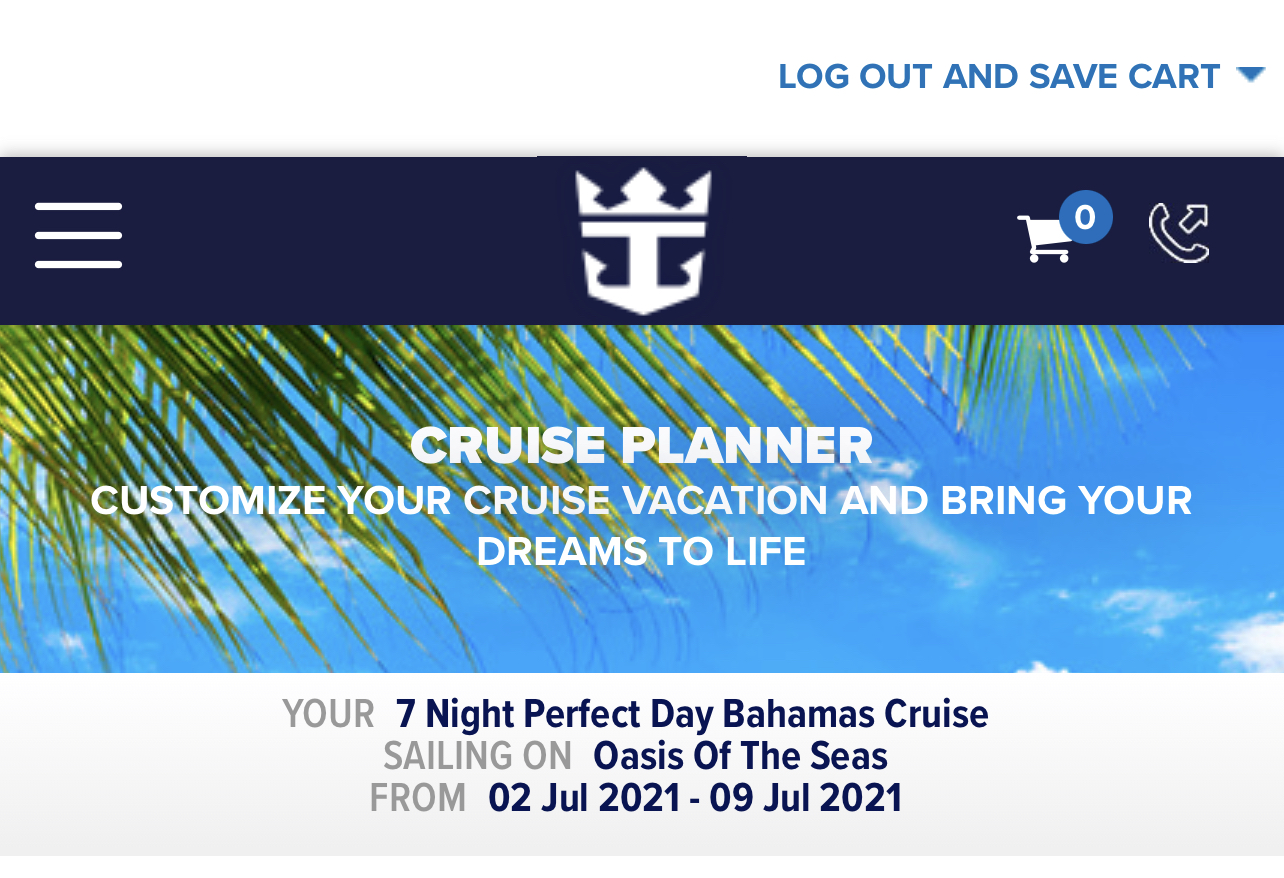Screen dimensions: 1284x878
Task: Click the YOUR label
Action: 328,714
